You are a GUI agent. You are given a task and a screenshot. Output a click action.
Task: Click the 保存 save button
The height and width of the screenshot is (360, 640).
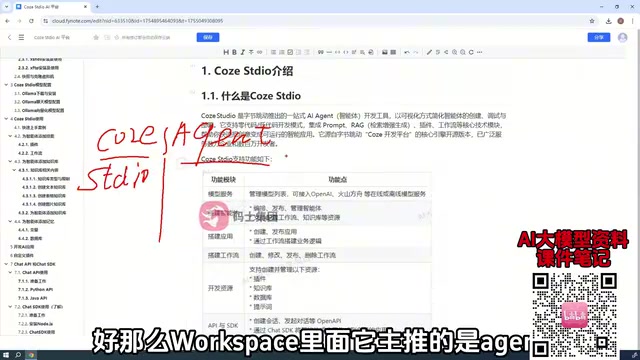pyautogui.click(x=208, y=37)
